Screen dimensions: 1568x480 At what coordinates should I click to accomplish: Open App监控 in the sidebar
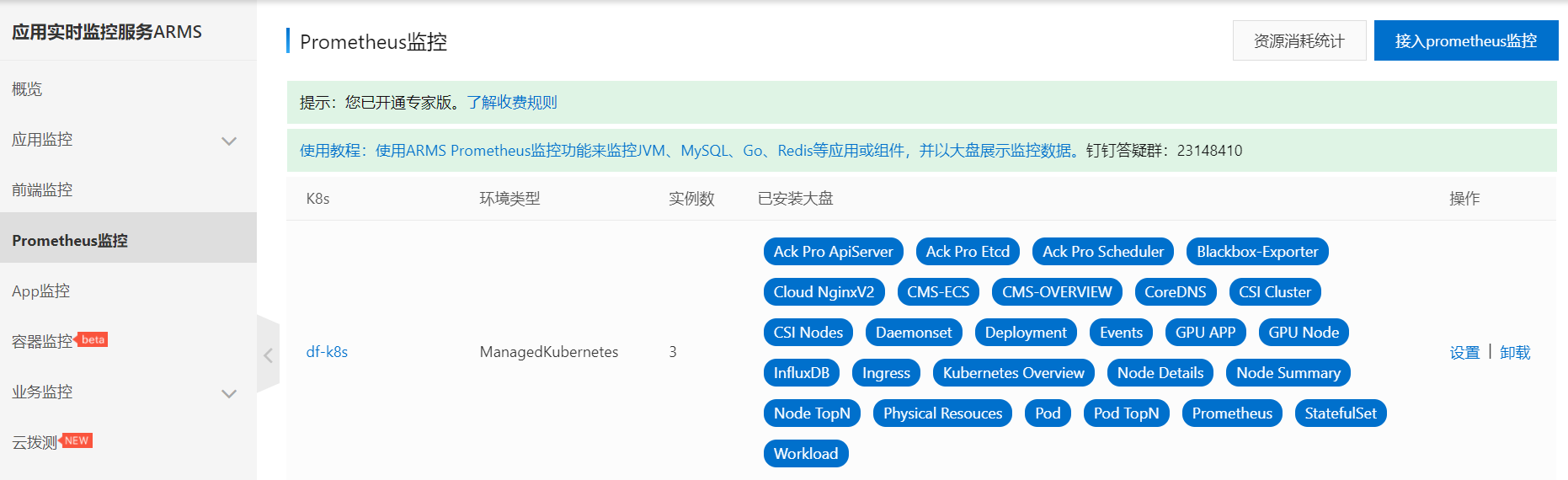40,291
